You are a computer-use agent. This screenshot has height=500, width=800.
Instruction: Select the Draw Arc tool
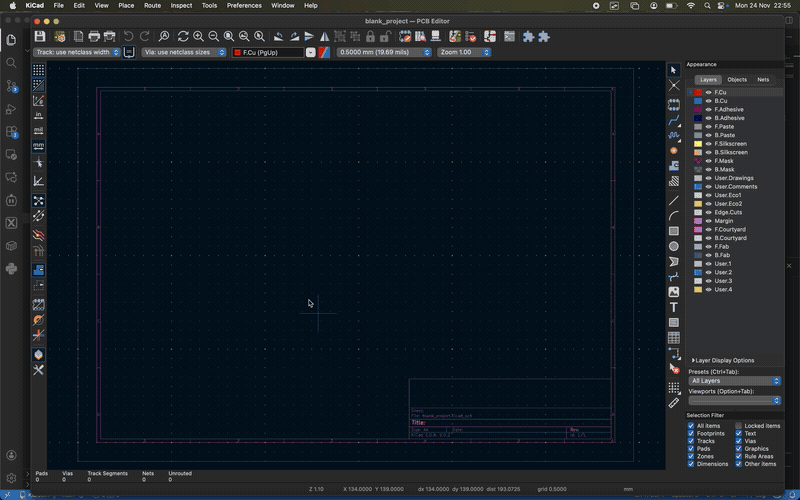click(x=674, y=215)
